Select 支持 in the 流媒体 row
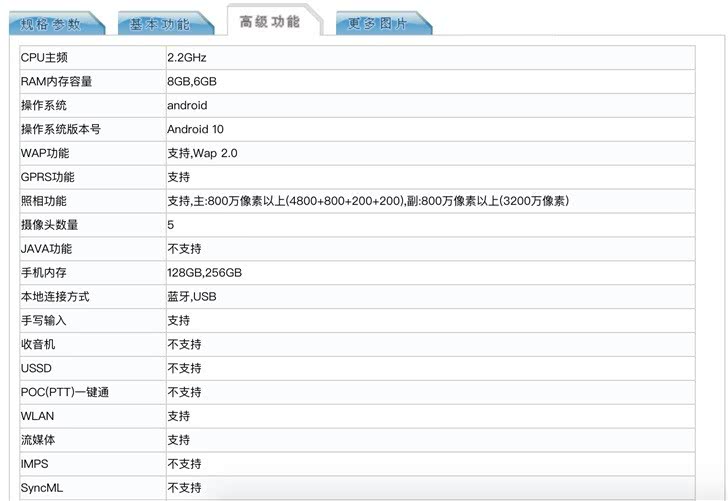 [179, 440]
